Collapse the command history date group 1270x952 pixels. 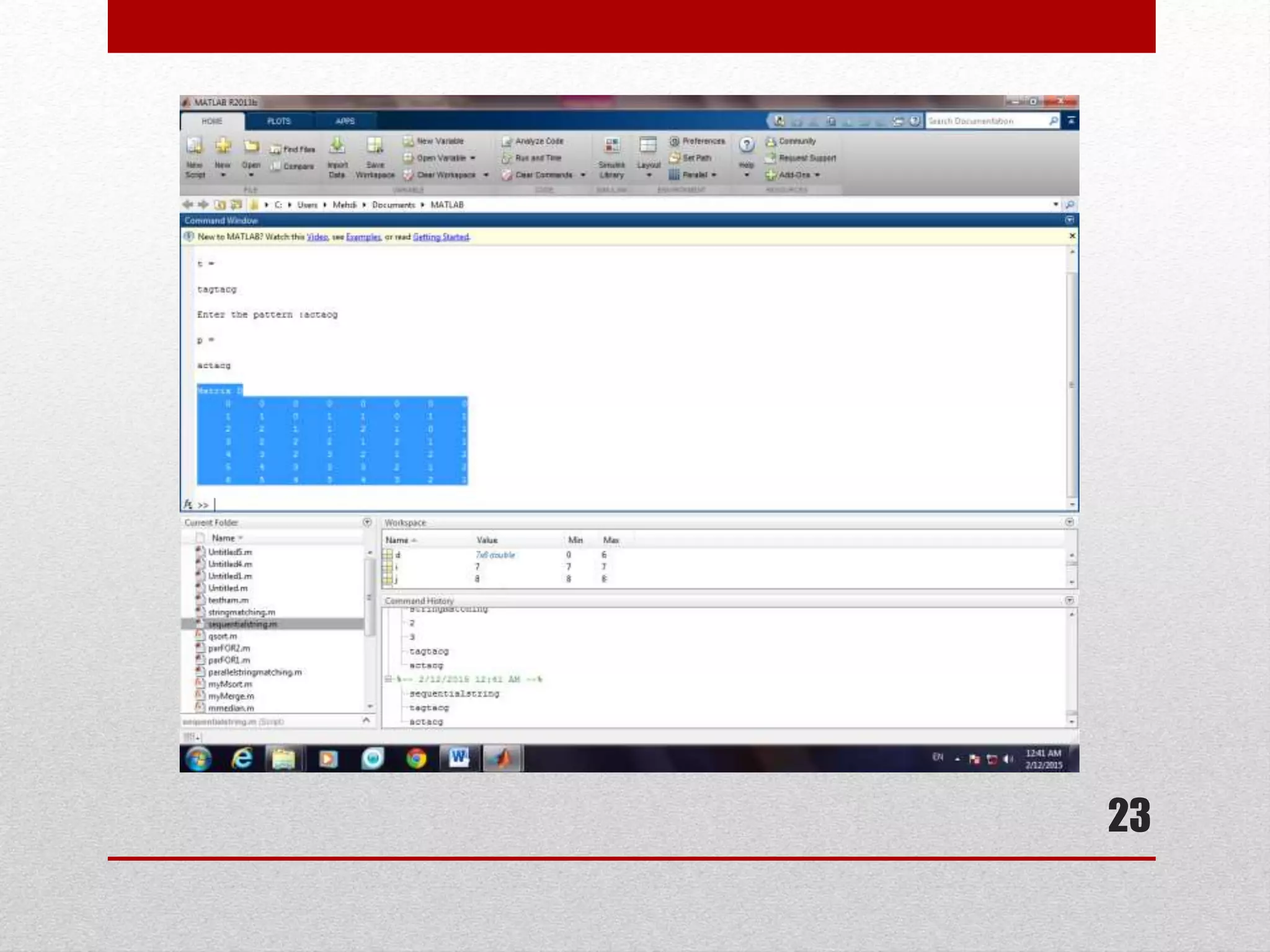(388, 679)
